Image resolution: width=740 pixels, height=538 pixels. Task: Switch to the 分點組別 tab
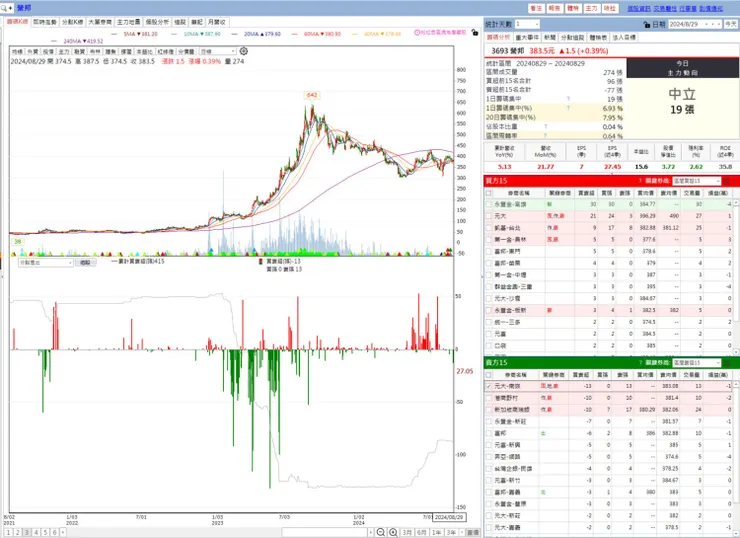point(572,37)
